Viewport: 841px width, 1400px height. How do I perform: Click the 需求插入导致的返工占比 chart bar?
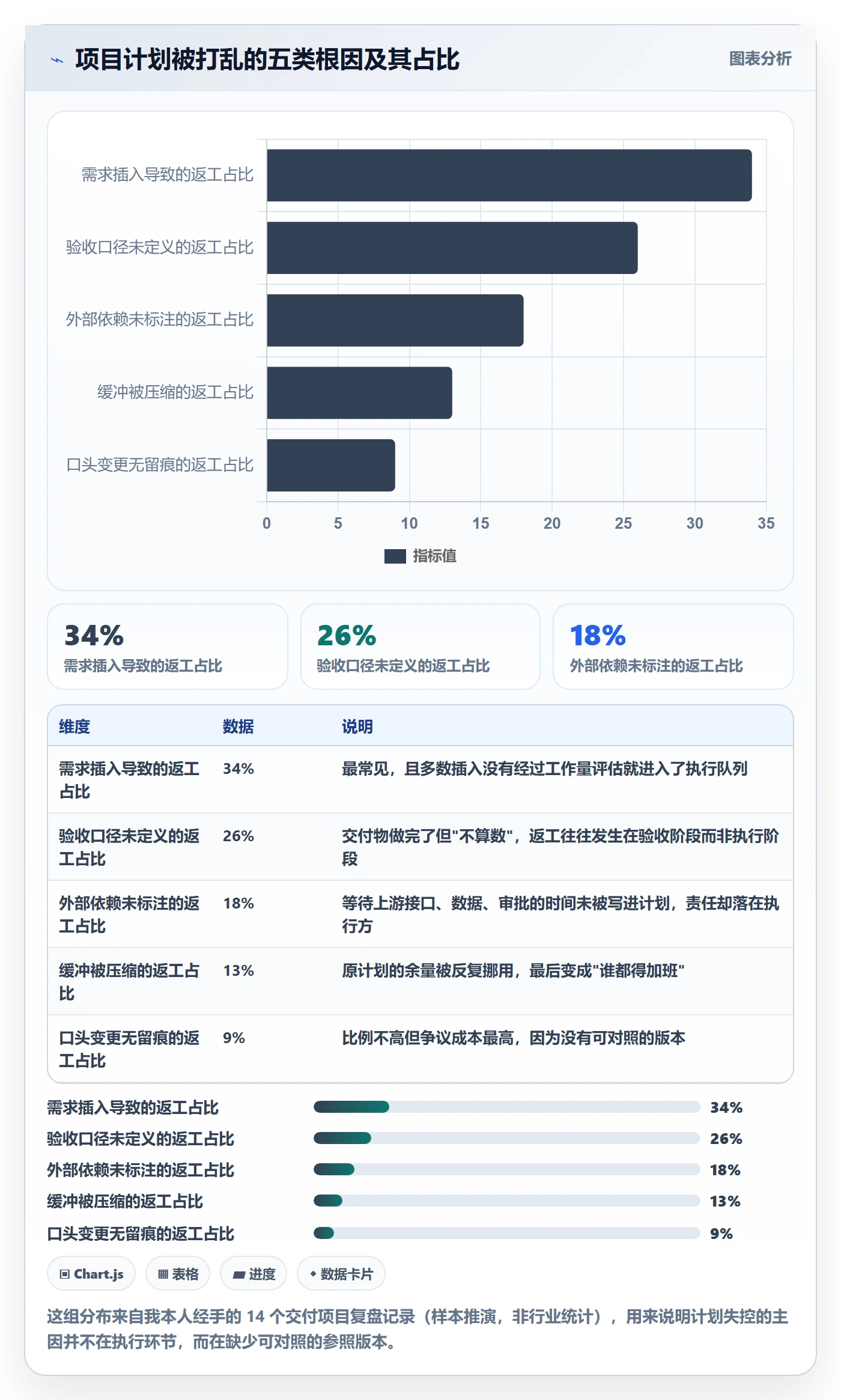[509, 175]
